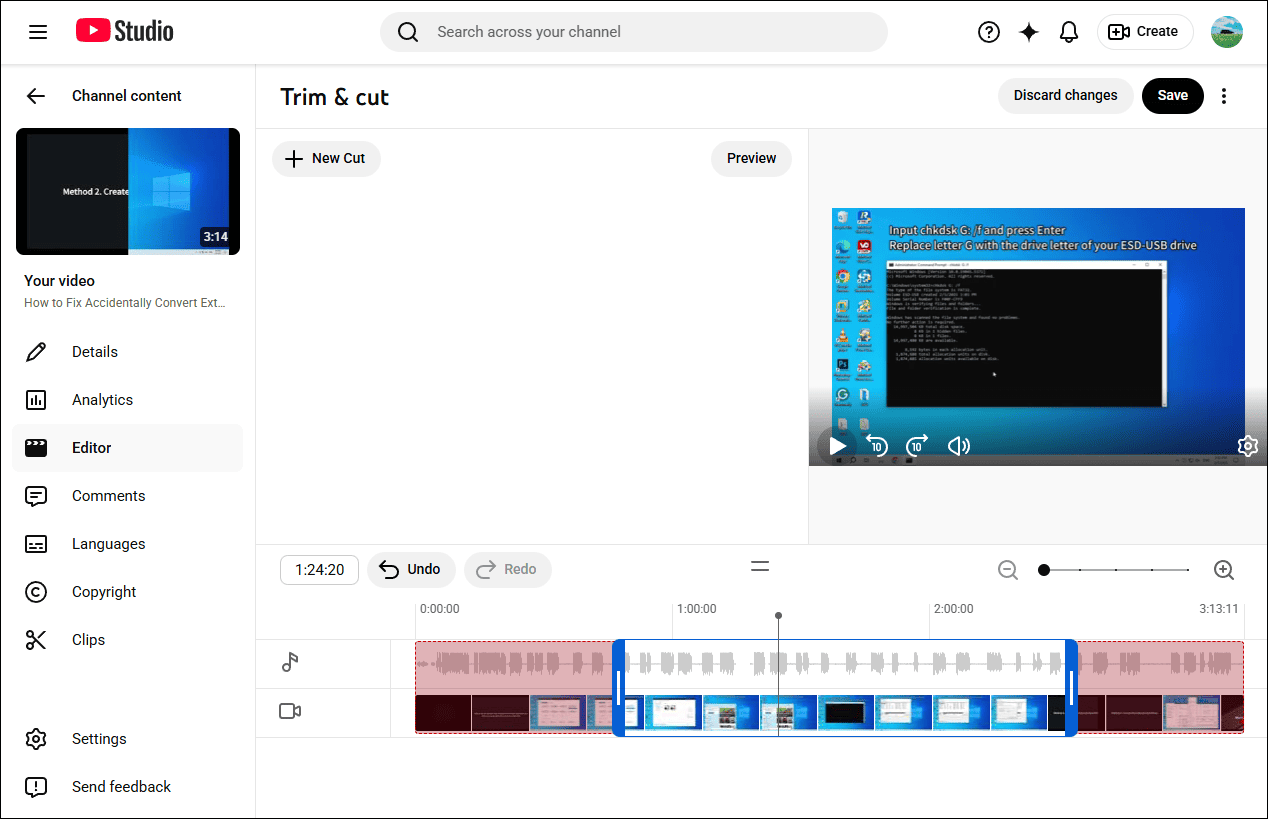
Task: Go to the Details tab
Action: tap(95, 351)
